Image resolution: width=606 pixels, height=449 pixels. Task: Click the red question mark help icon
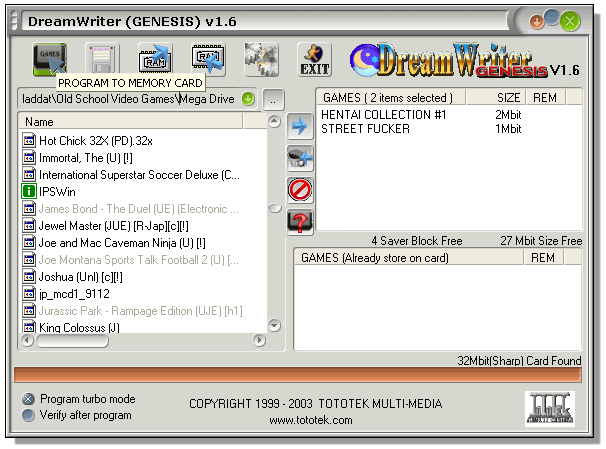click(x=300, y=222)
